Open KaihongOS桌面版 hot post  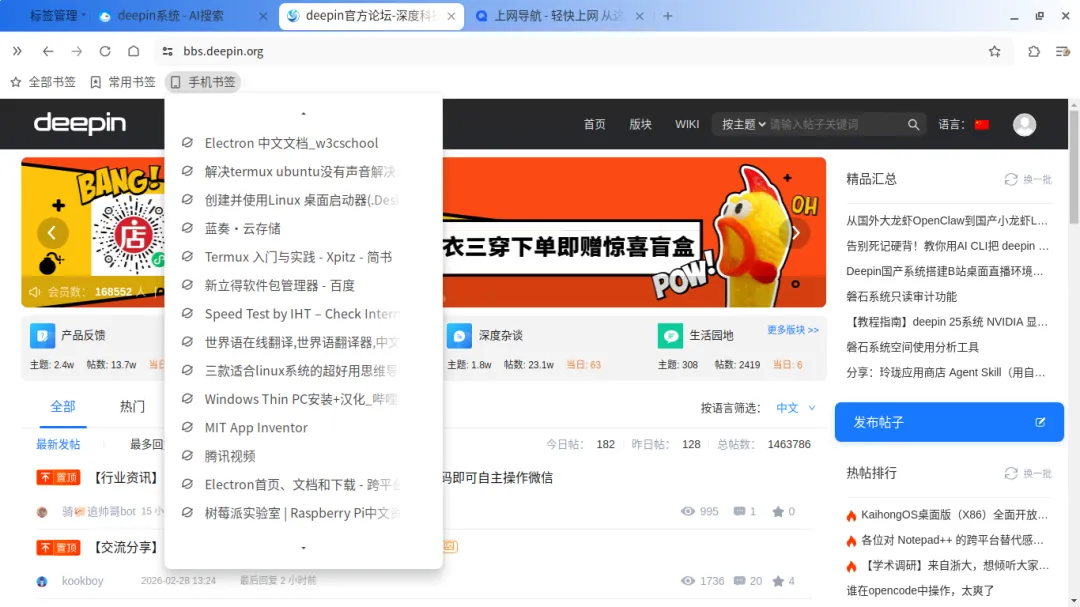click(x=954, y=515)
